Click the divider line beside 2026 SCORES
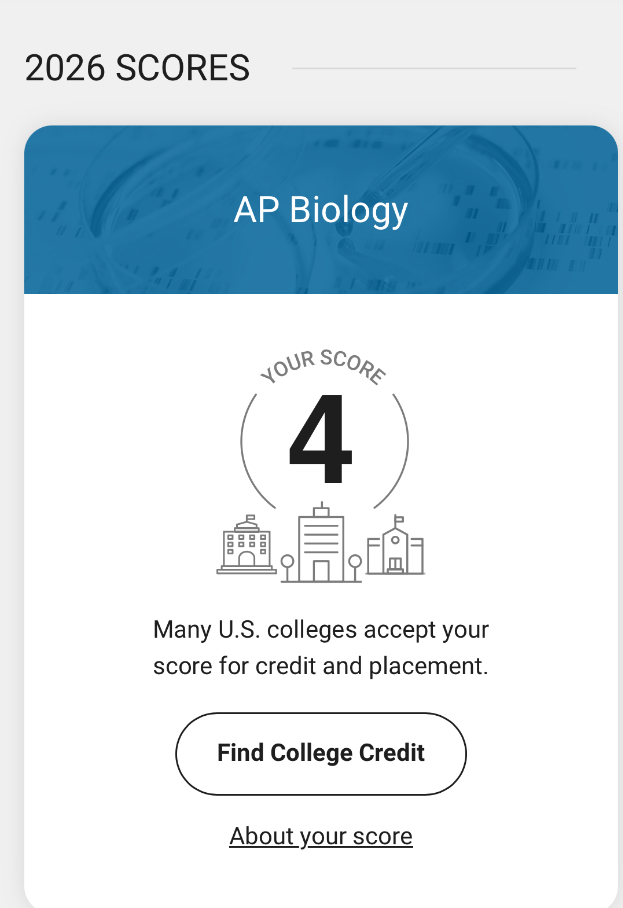Viewport: 623px width, 908px height. pyautogui.click(x=434, y=68)
